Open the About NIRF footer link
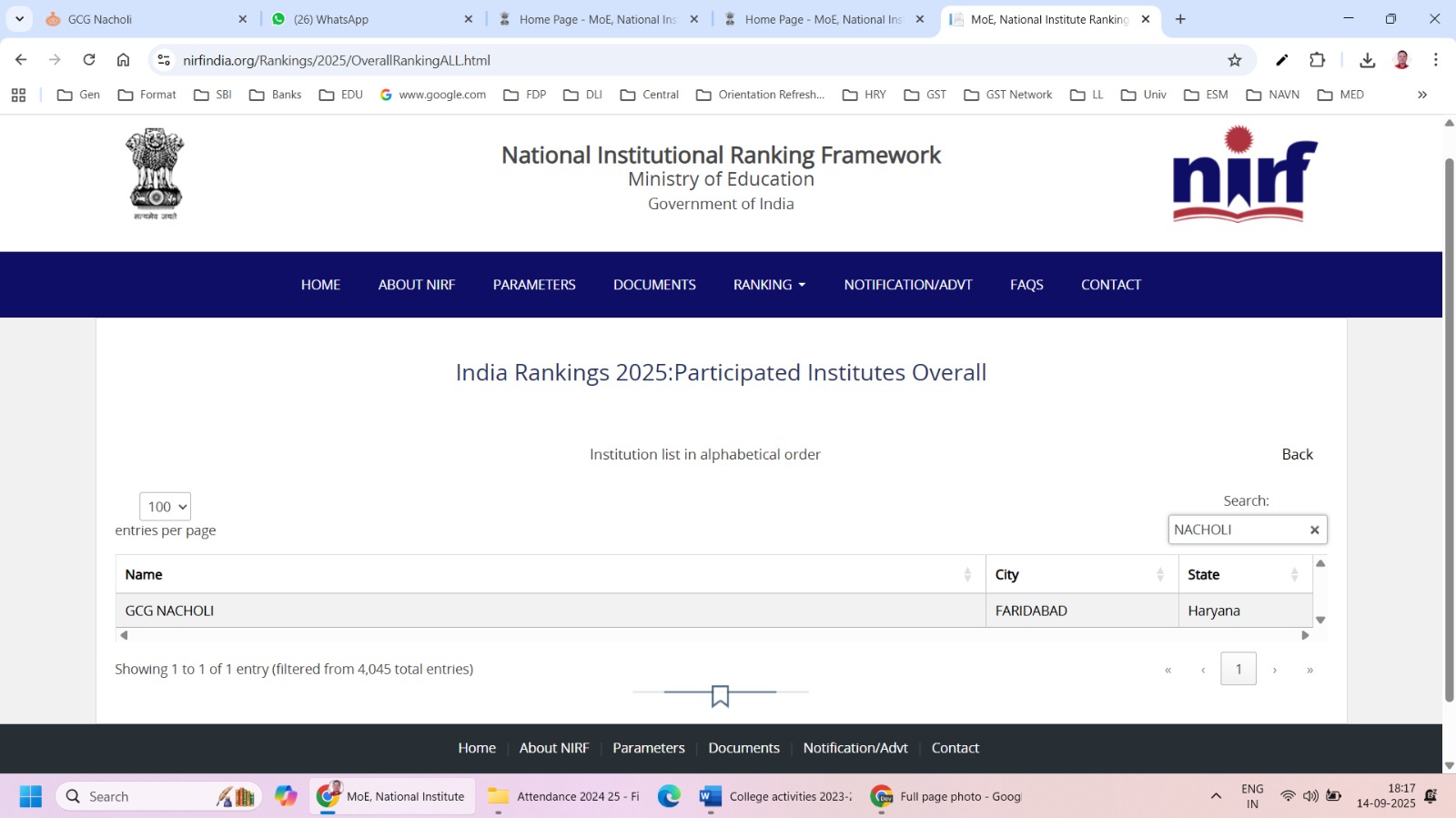The width and height of the screenshot is (1456, 818). coord(554,748)
